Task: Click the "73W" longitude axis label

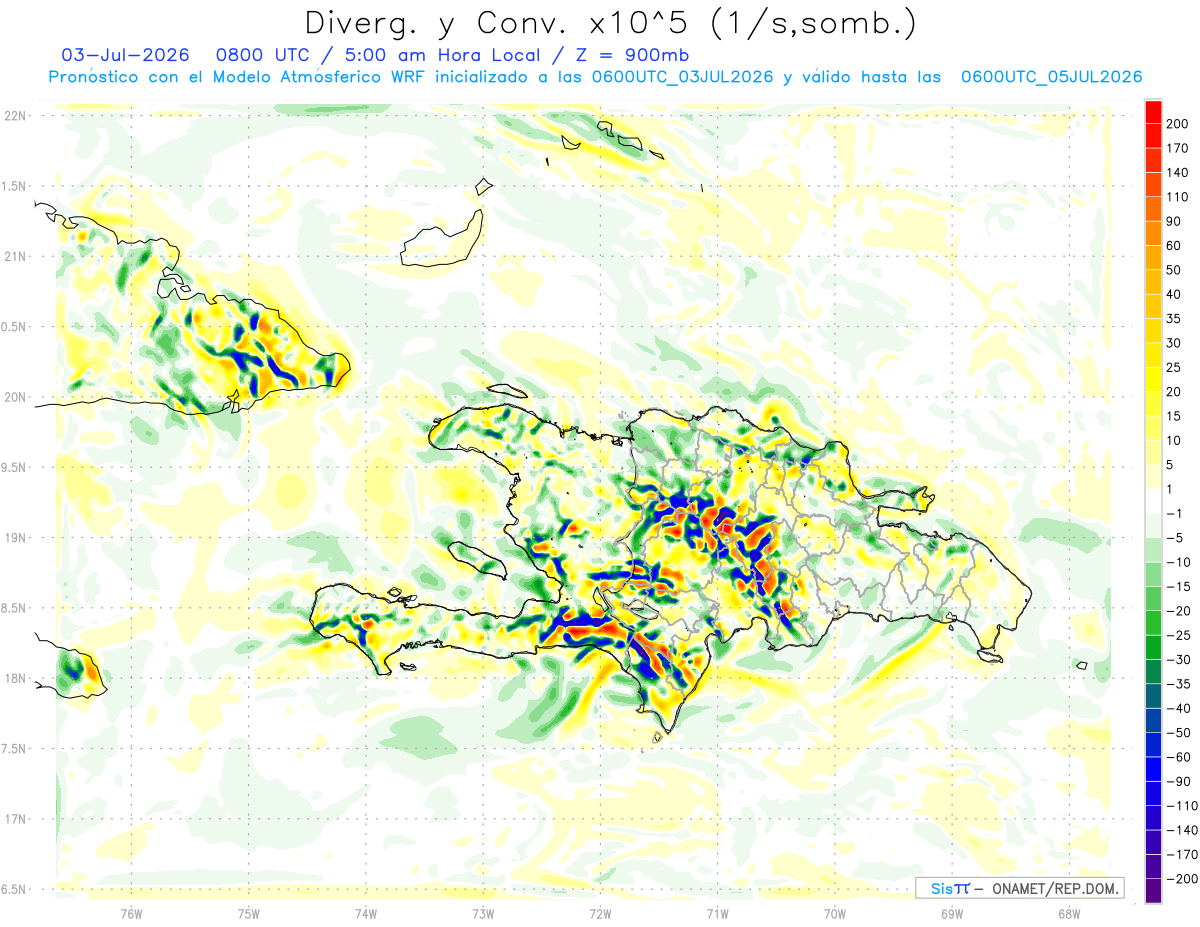Action: (x=483, y=913)
